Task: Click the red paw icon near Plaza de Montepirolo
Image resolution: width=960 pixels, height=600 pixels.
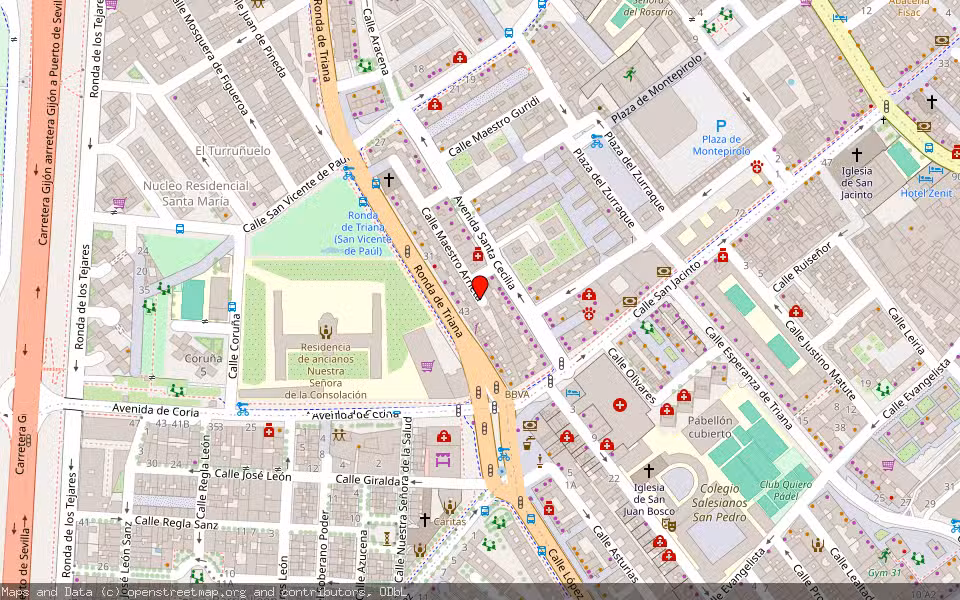Action: [x=757, y=166]
